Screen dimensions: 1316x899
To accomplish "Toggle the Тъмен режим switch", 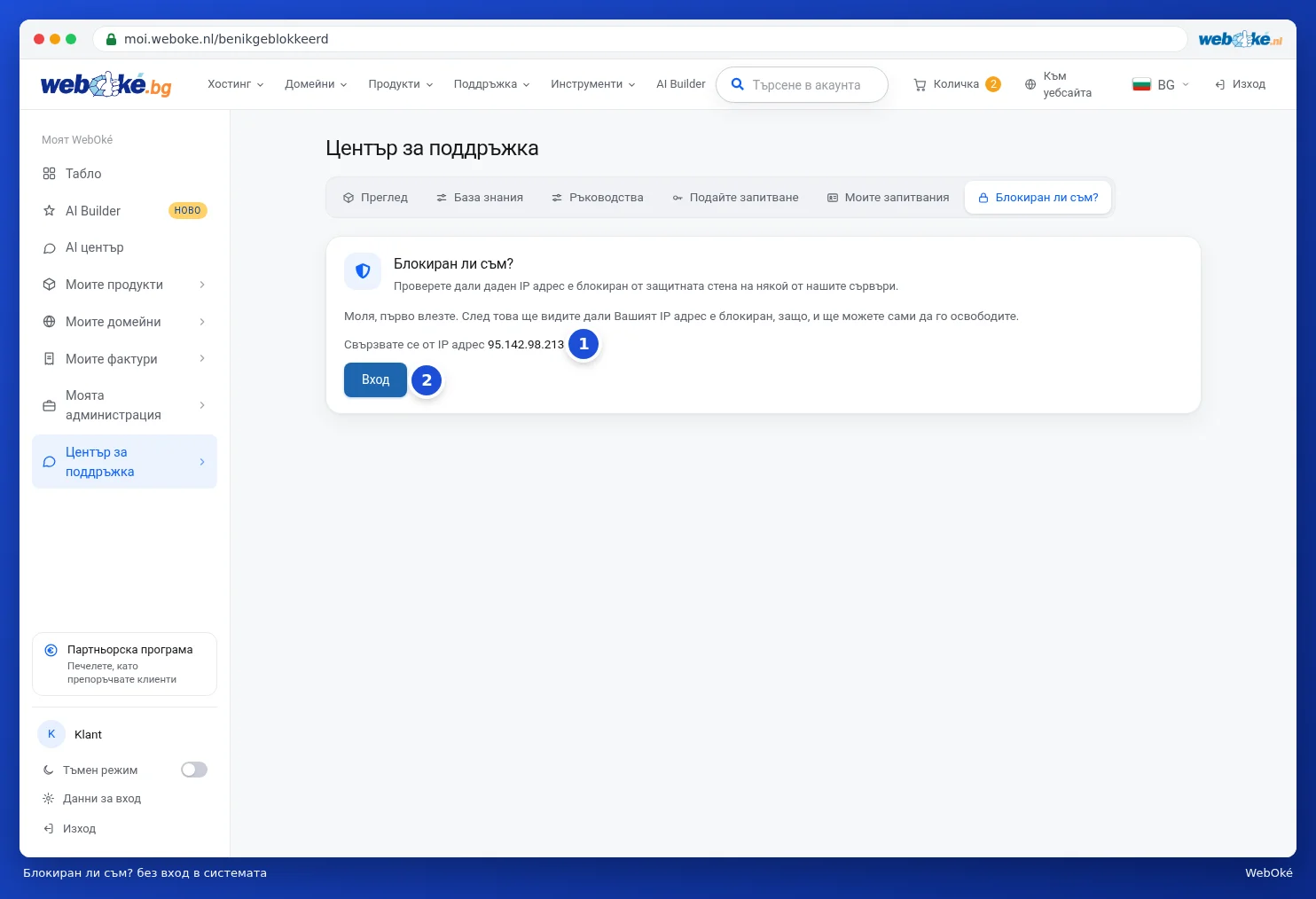I will 194,770.
